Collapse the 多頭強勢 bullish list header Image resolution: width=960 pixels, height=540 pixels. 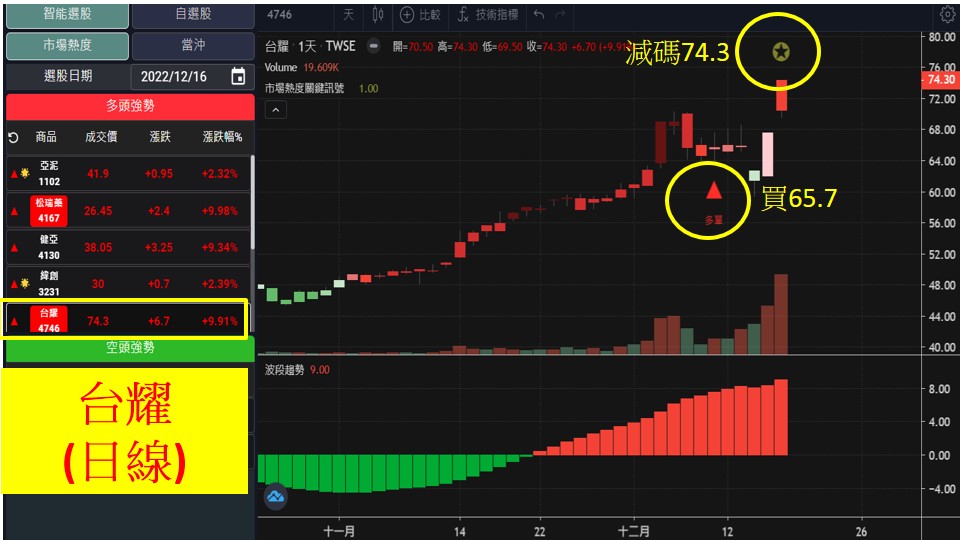[x=130, y=106]
